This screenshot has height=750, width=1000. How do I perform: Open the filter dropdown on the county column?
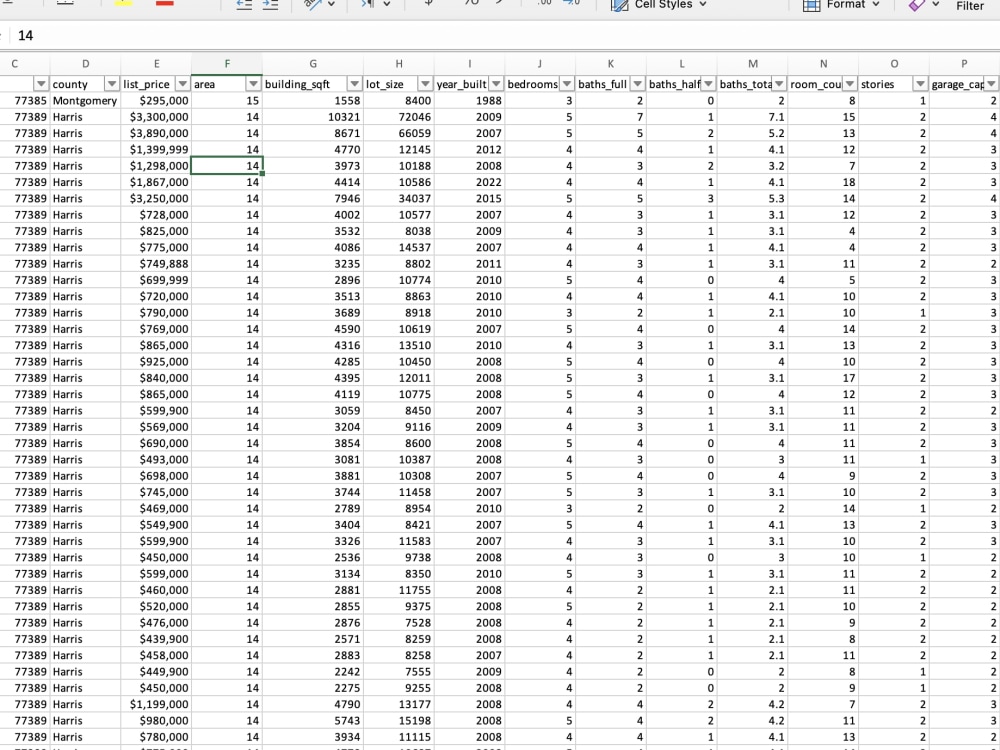click(x=111, y=84)
